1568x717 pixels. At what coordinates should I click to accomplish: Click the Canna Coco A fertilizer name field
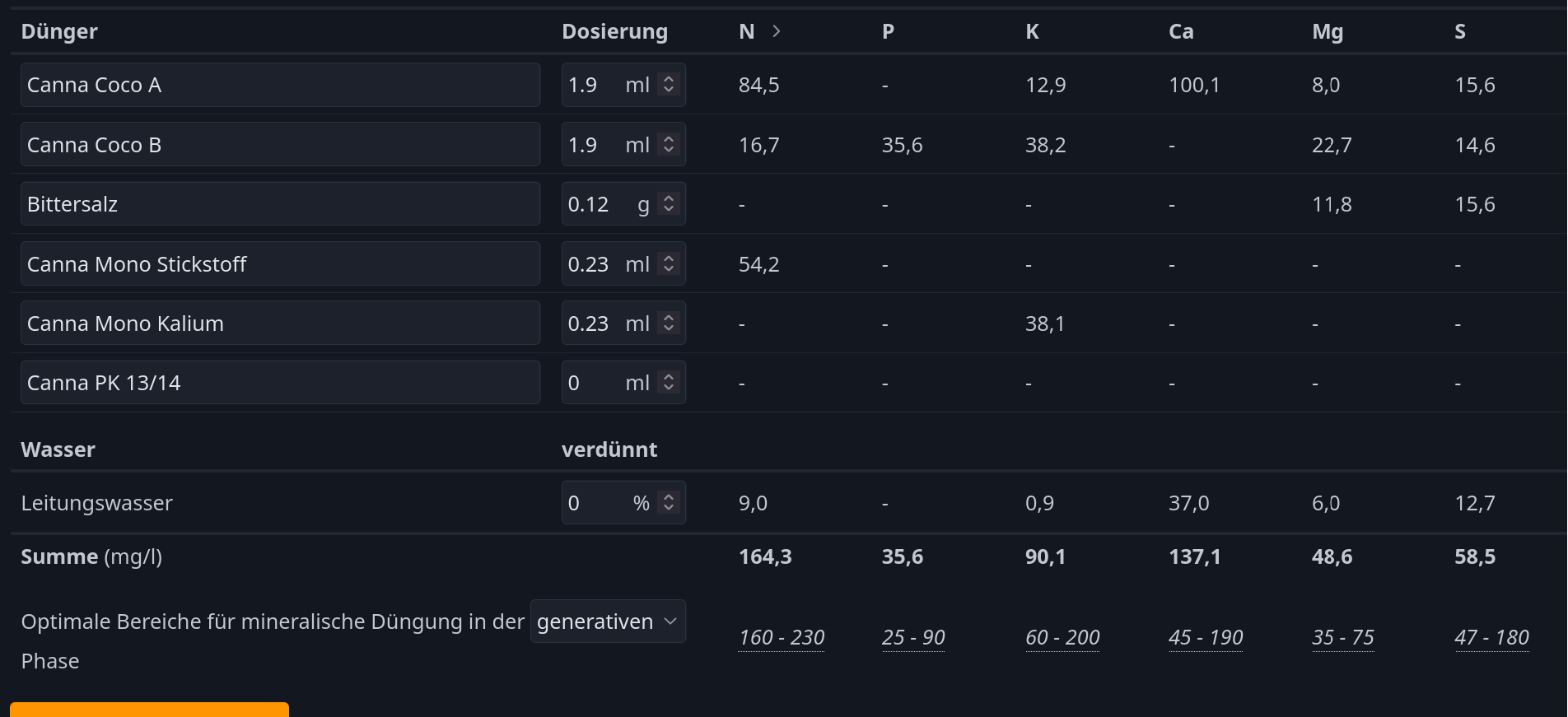point(280,85)
